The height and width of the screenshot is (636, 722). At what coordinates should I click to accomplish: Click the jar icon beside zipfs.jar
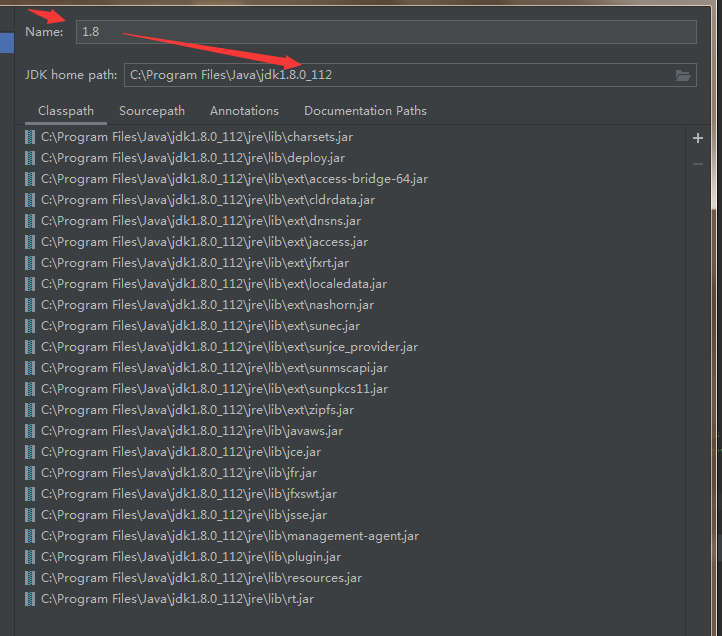[x=30, y=410]
